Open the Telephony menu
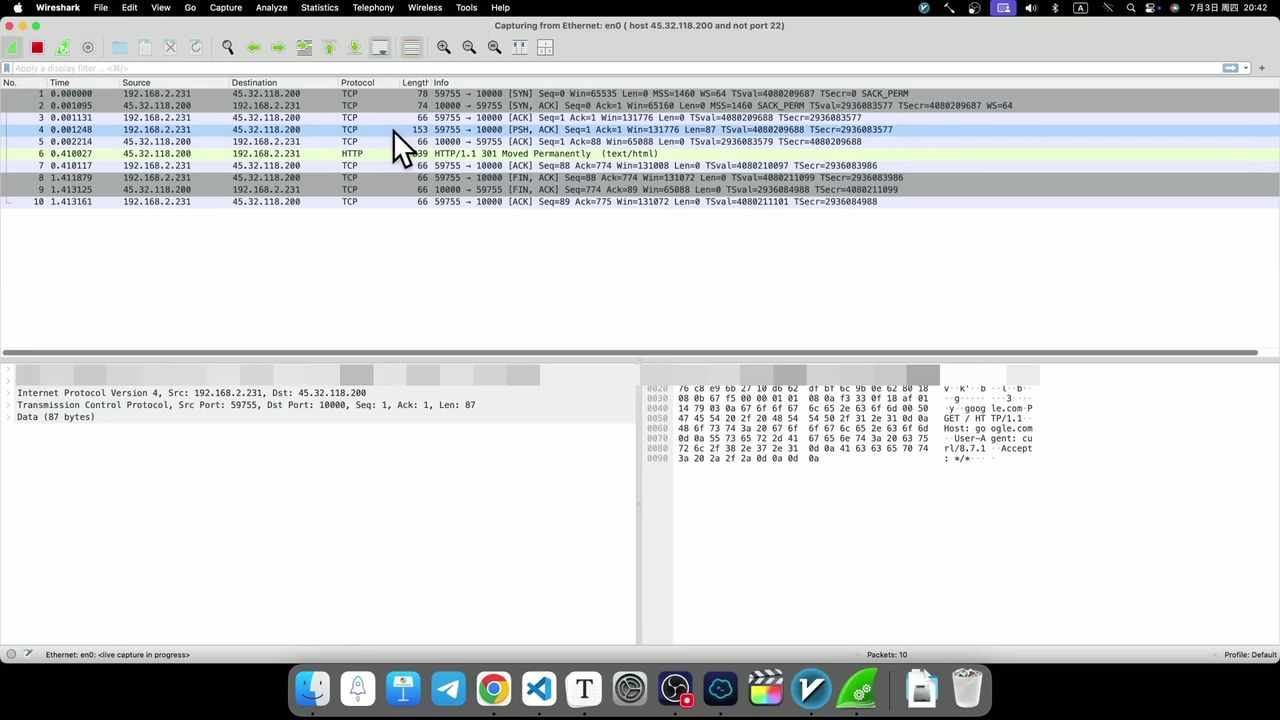The height and width of the screenshot is (720, 1280). (372, 7)
